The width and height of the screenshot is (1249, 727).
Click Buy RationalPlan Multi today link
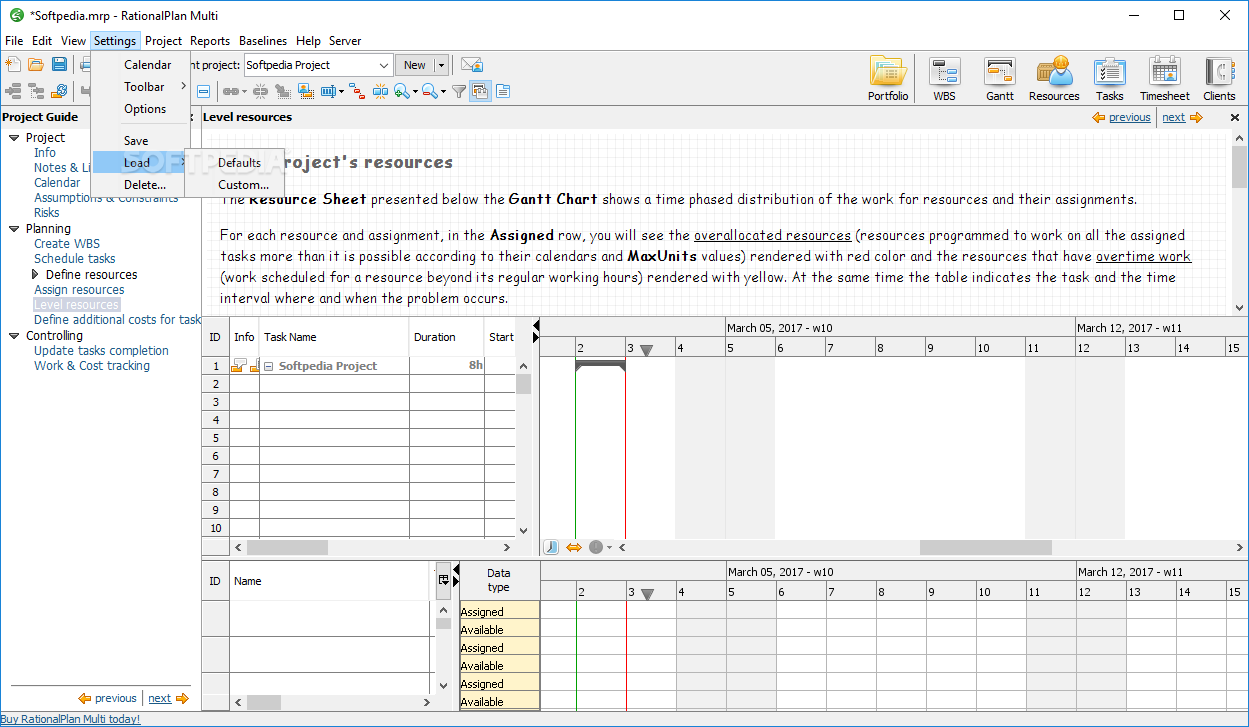70,719
